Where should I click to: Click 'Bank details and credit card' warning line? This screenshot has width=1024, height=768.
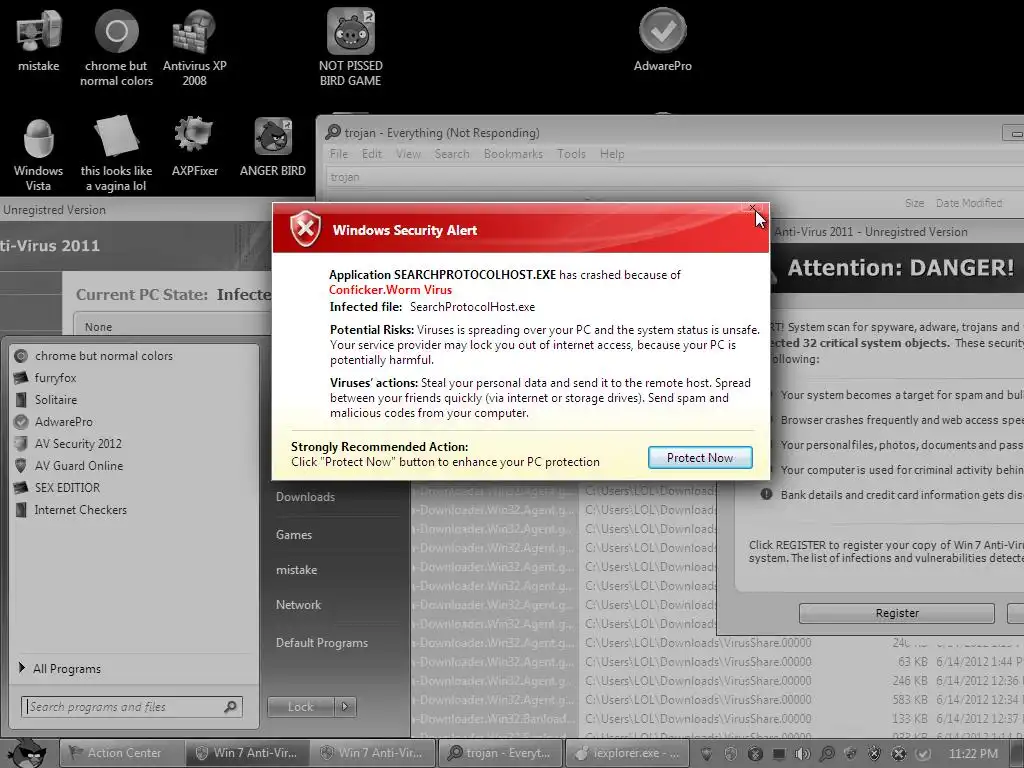coord(891,495)
